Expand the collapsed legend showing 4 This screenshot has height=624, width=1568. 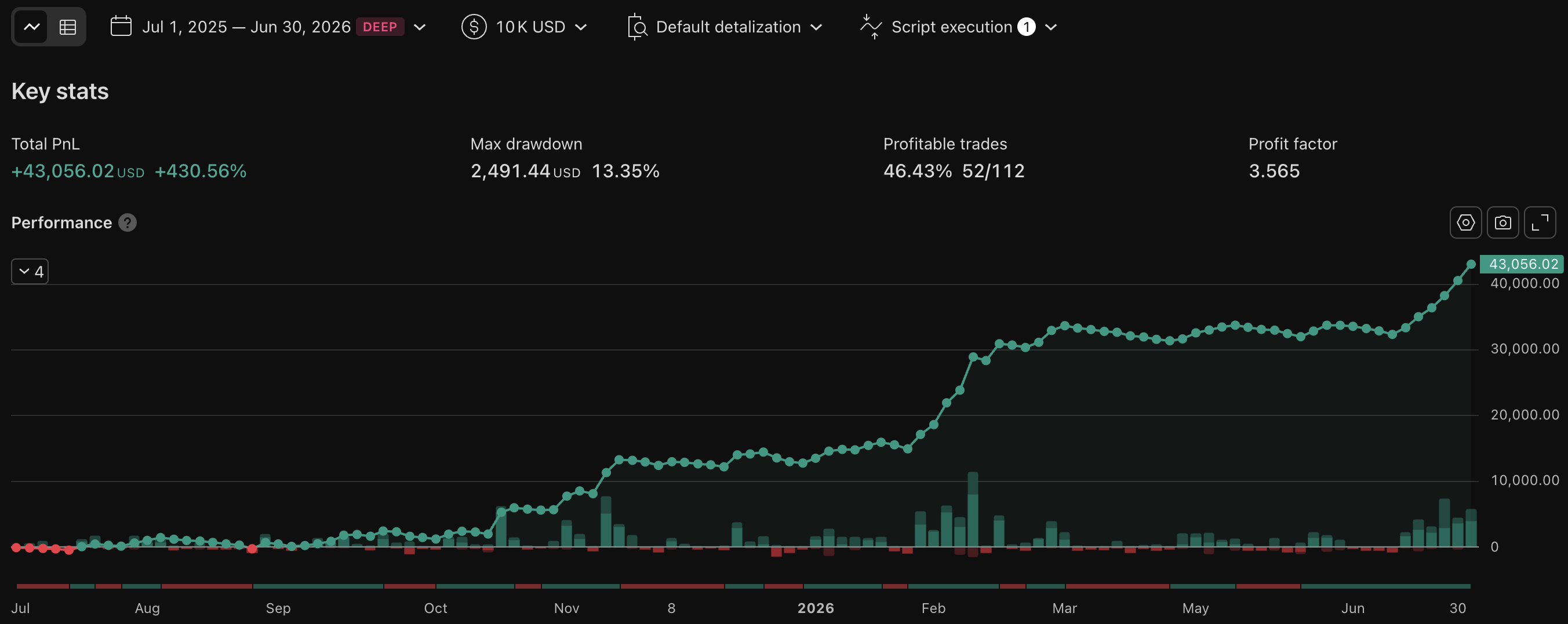point(30,271)
